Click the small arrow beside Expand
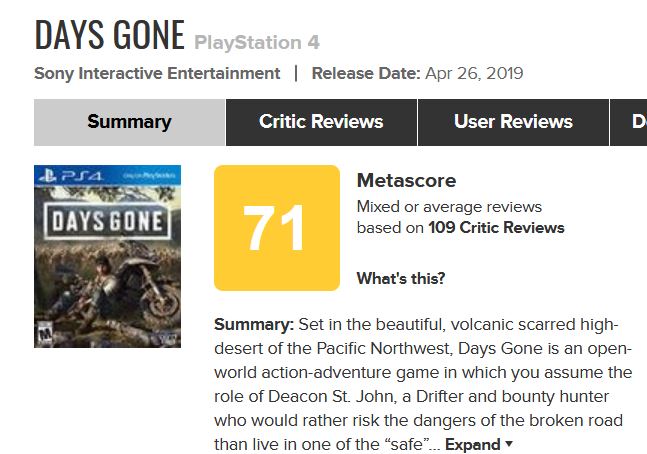The width and height of the screenshot is (647, 454). [x=509, y=444]
